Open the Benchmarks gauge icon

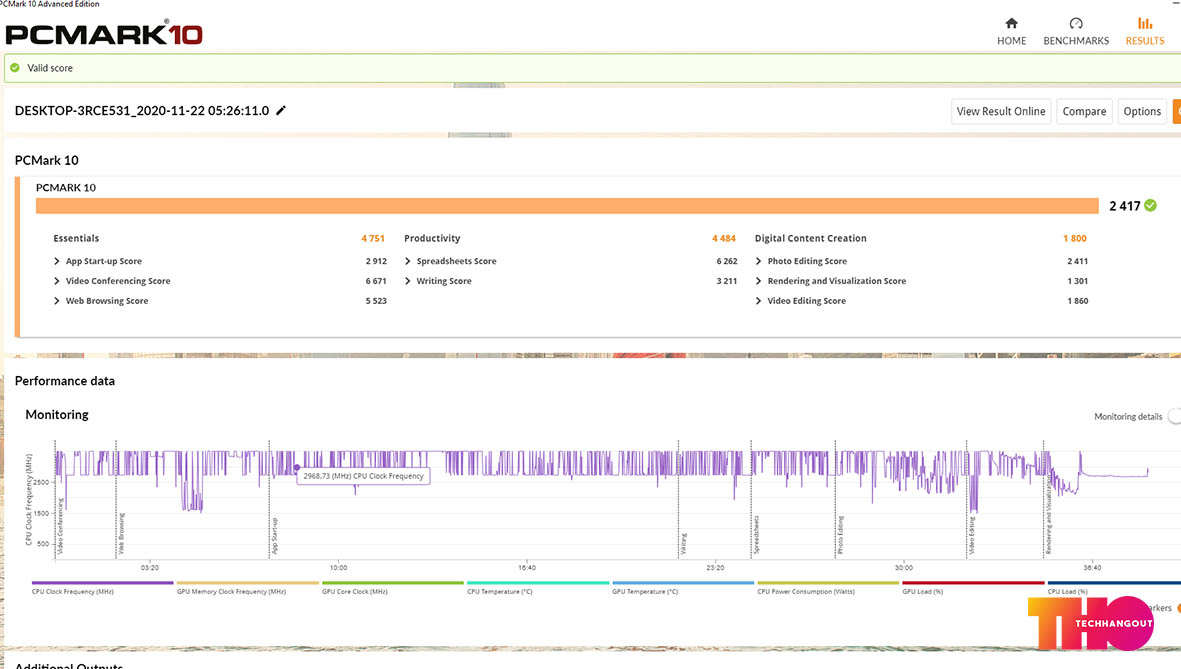1076,23
